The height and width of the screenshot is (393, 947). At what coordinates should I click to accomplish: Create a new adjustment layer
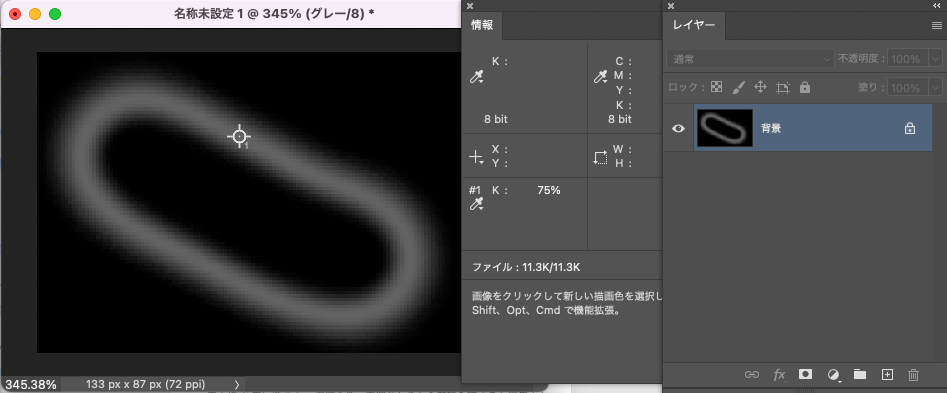(834, 375)
